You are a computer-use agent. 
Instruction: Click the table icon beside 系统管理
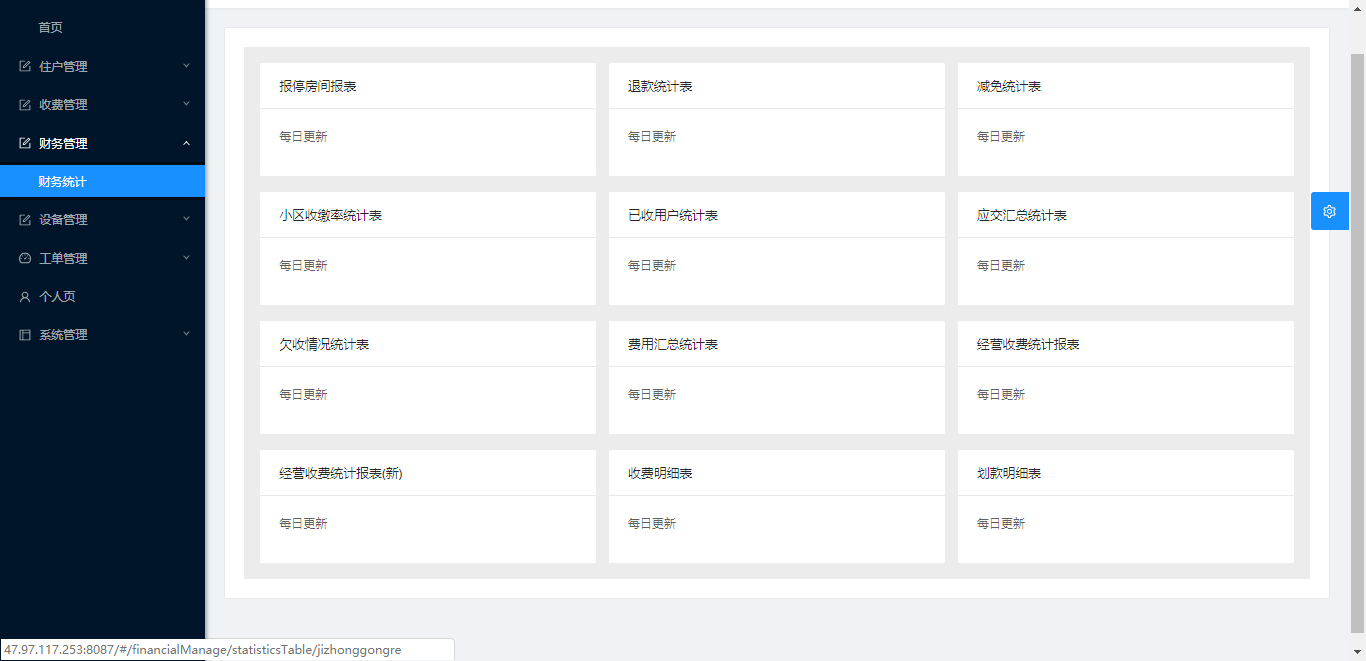pyautogui.click(x=25, y=335)
